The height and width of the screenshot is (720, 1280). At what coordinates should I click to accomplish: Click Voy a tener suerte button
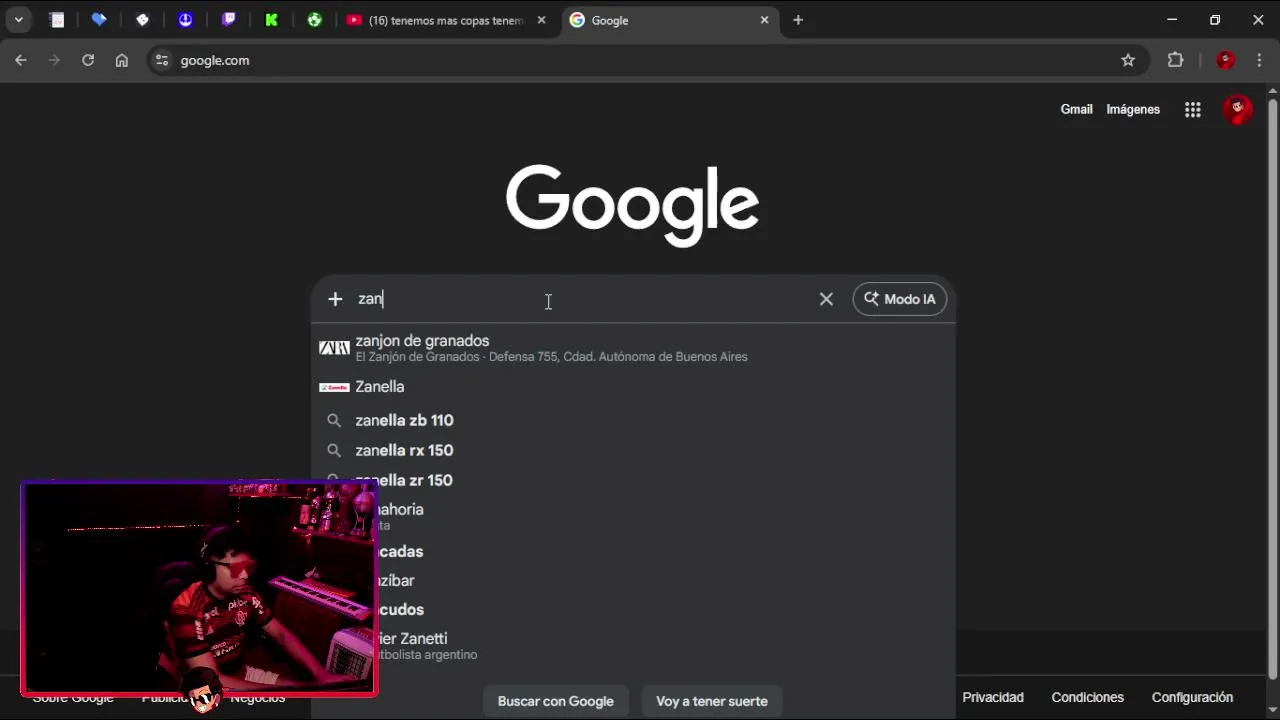click(x=712, y=701)
